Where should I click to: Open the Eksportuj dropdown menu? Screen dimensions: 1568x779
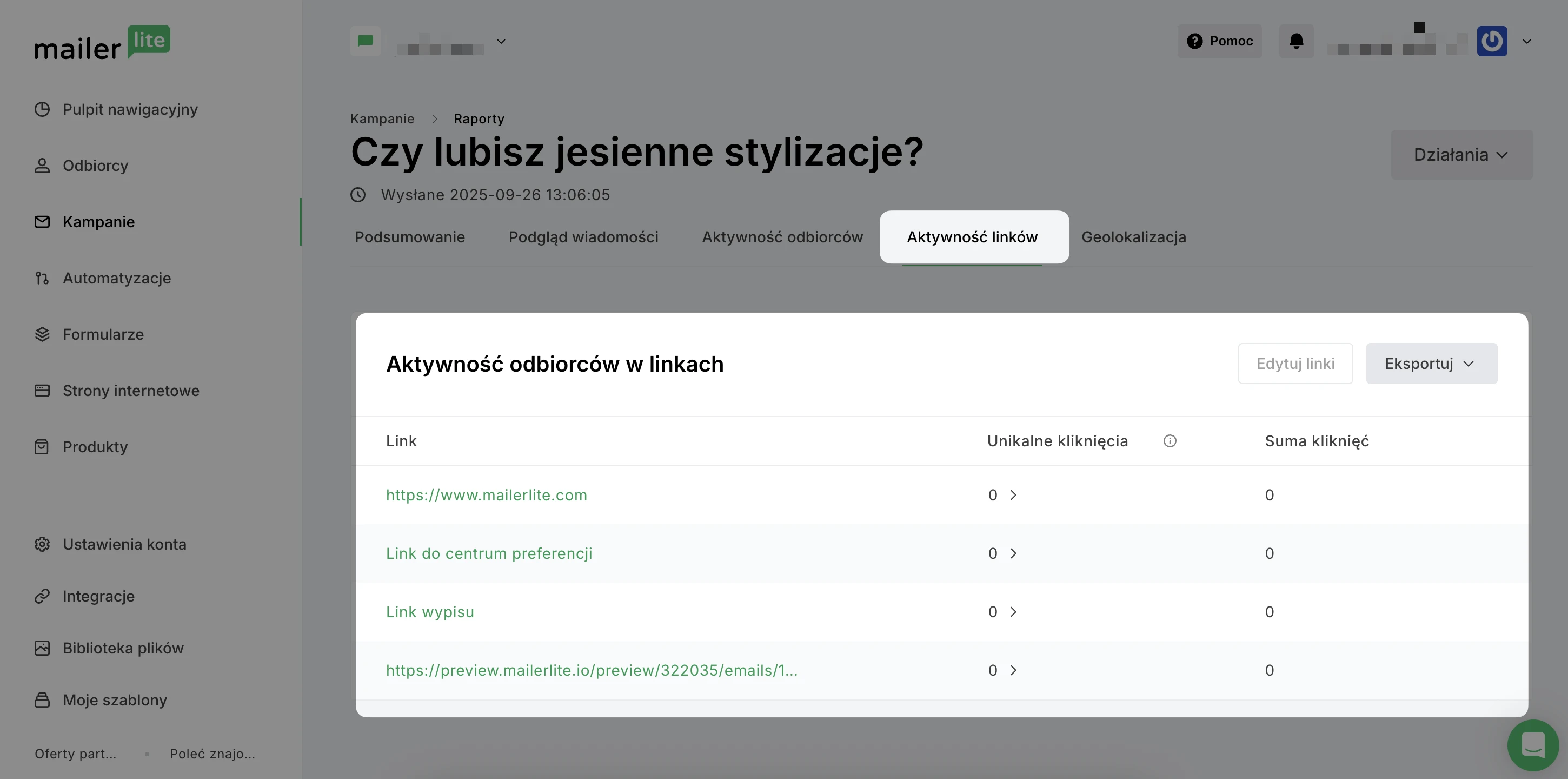1431,364
